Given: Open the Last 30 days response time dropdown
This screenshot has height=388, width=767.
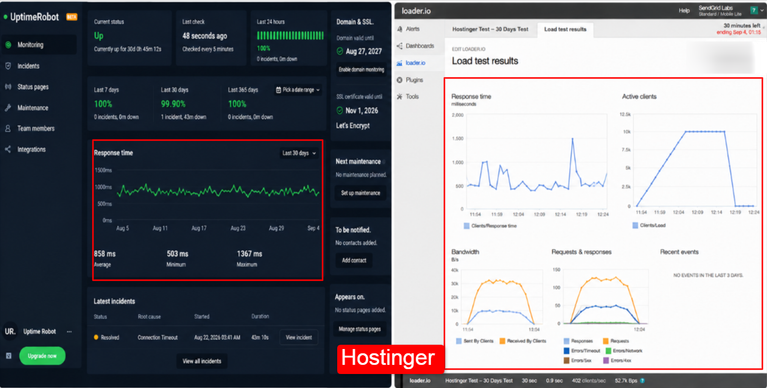Looking at the screenshot, I should click(x=299, y=153).
